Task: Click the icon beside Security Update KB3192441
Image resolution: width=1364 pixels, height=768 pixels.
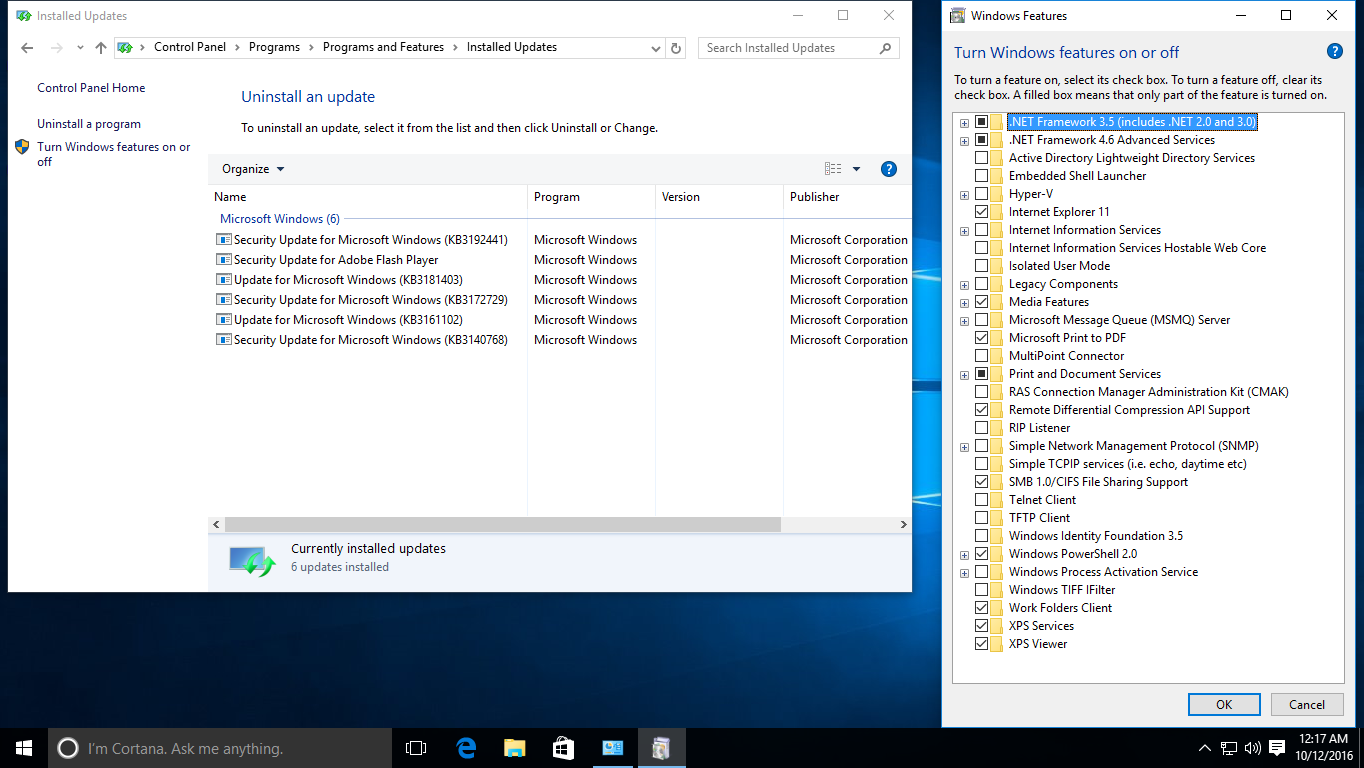Action: 223,240
